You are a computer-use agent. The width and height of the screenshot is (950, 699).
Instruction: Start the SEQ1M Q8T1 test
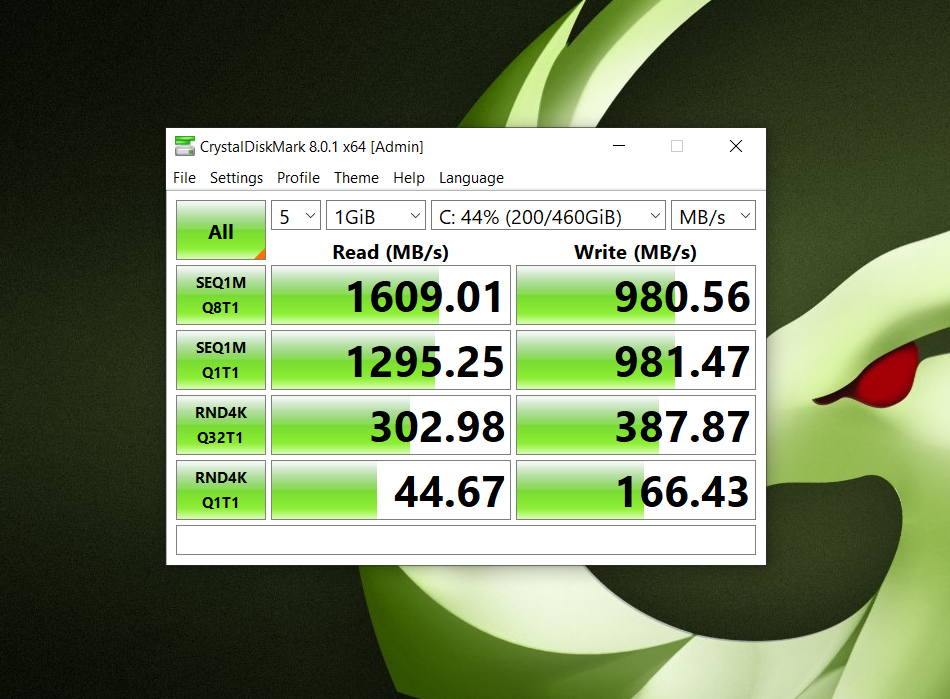coord(221,295)
